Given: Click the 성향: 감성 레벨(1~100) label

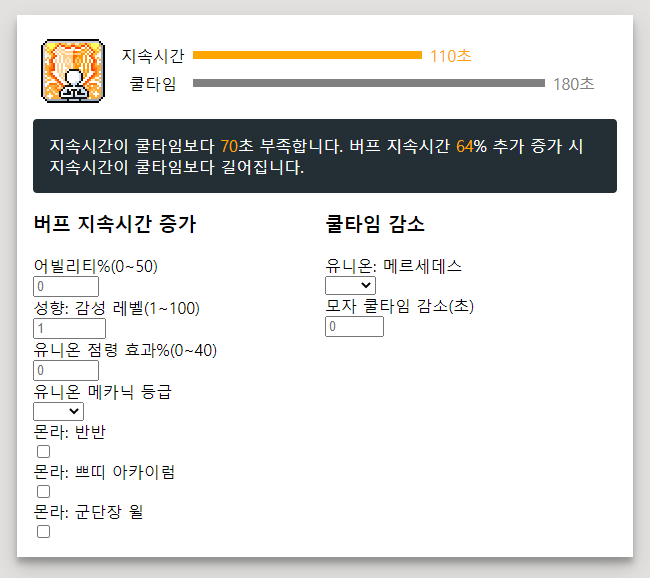Looking at the screenshot, I should click(x=116, y=308).
